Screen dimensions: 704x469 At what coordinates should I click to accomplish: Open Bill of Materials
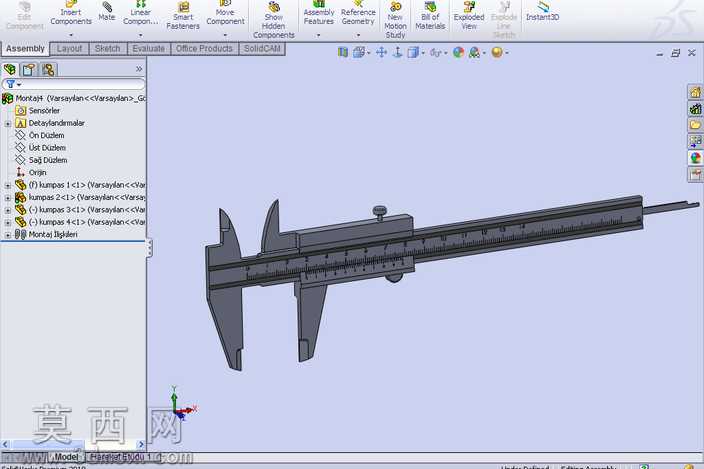pyautogui.click(x=430, y=16)
